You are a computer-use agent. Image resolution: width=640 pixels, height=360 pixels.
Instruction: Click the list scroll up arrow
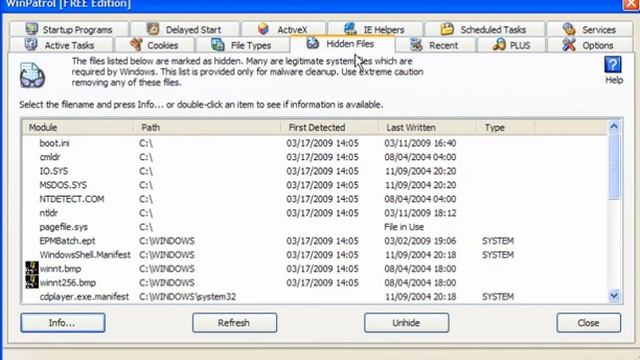tap(614, 127)
